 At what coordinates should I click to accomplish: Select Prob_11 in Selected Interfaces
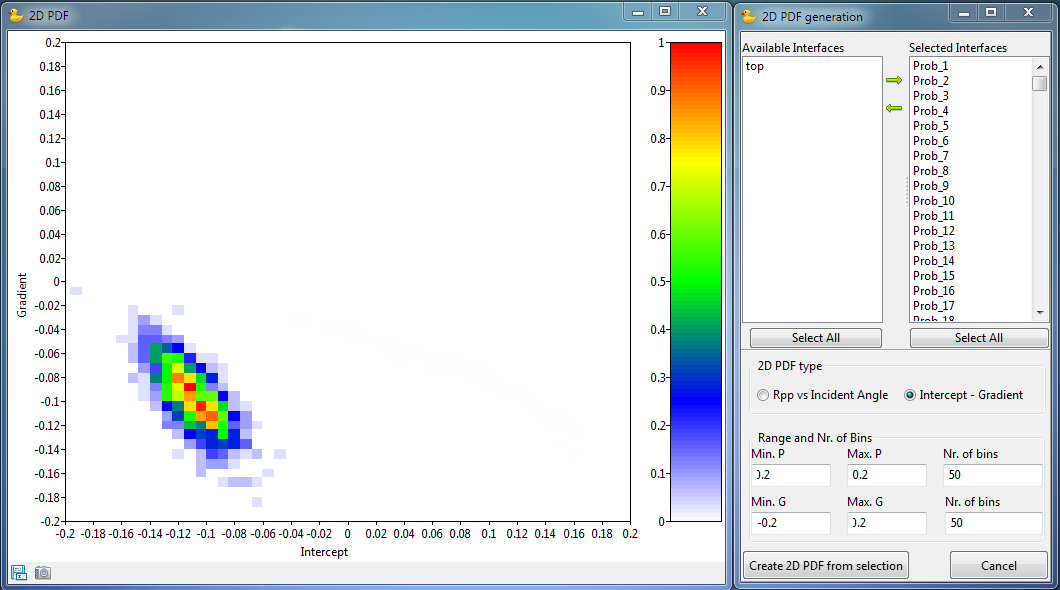934,216
